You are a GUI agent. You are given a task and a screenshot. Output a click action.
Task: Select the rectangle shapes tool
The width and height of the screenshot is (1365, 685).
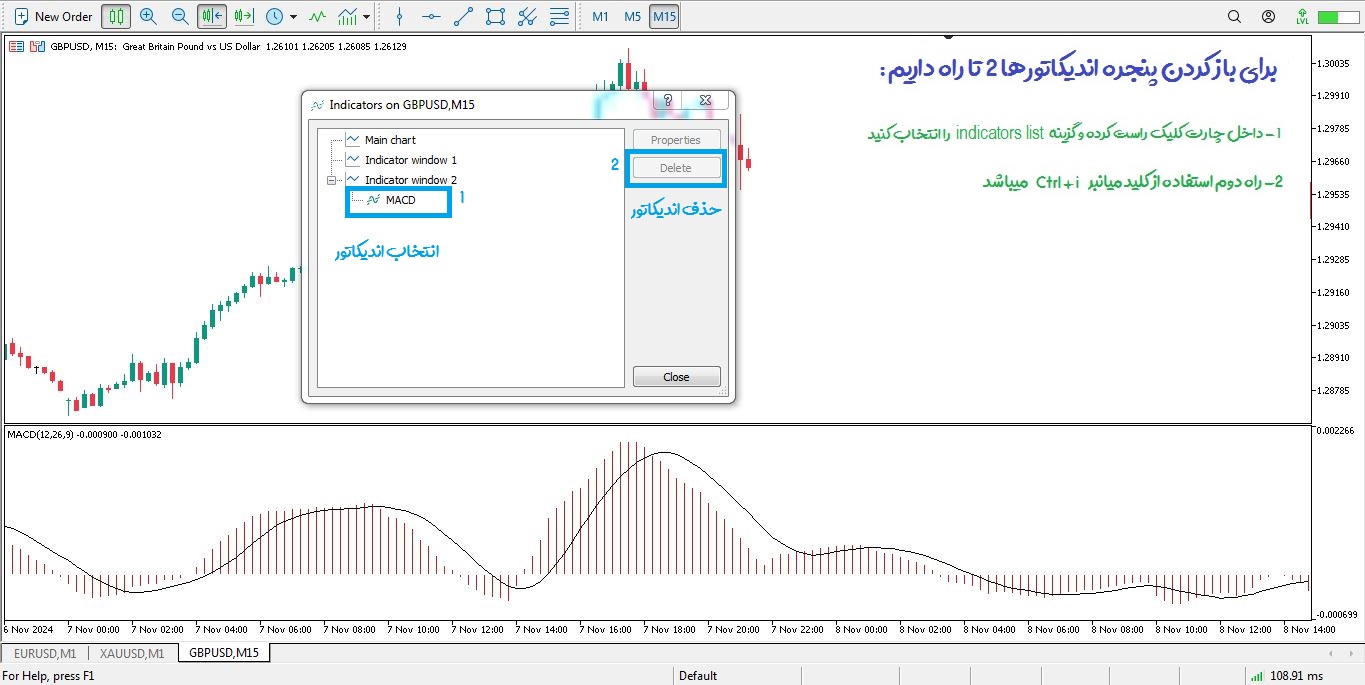point(495,16)
